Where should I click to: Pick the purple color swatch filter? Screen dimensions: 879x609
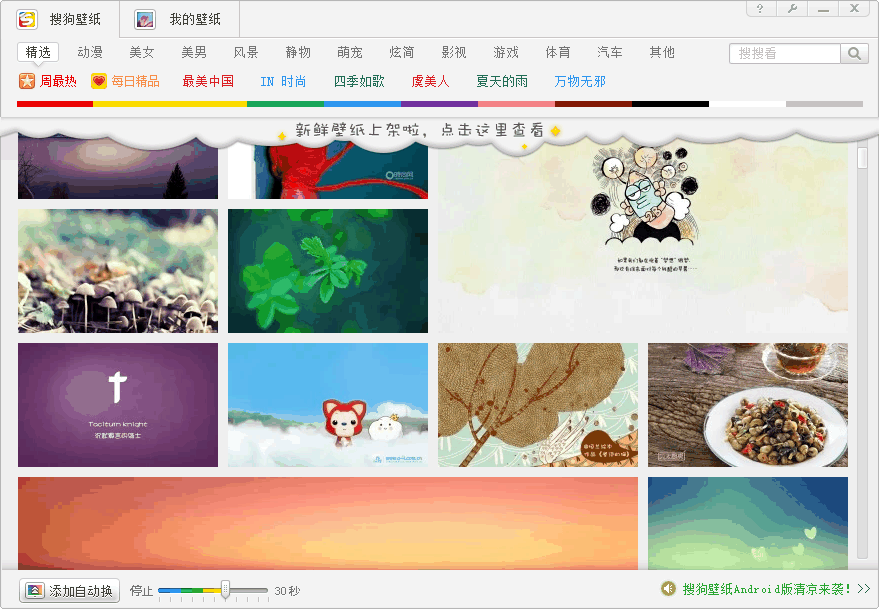tap(439, 104)
